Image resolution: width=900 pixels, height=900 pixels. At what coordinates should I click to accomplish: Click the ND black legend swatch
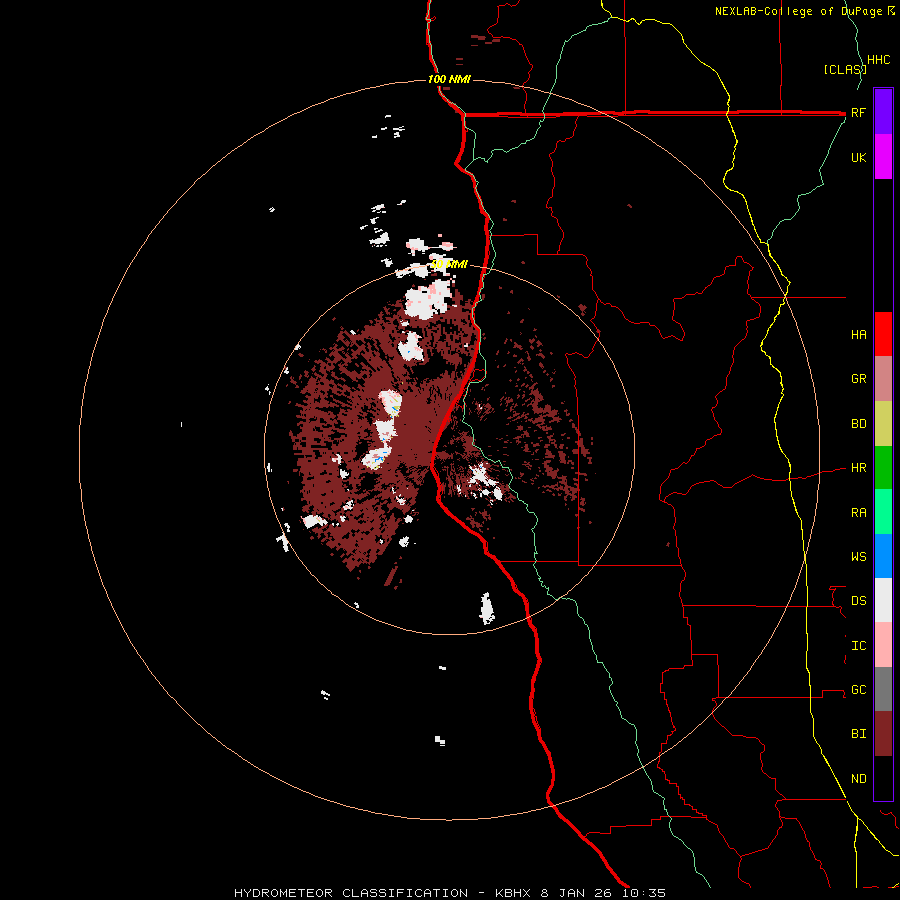[x=883, y=778]
